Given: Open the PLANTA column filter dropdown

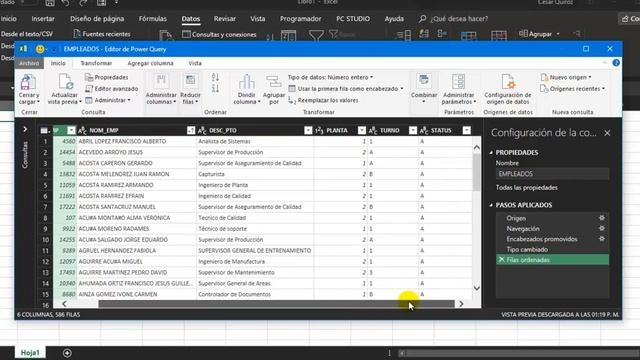Looking at the screenshot, I should pos(362,130).
